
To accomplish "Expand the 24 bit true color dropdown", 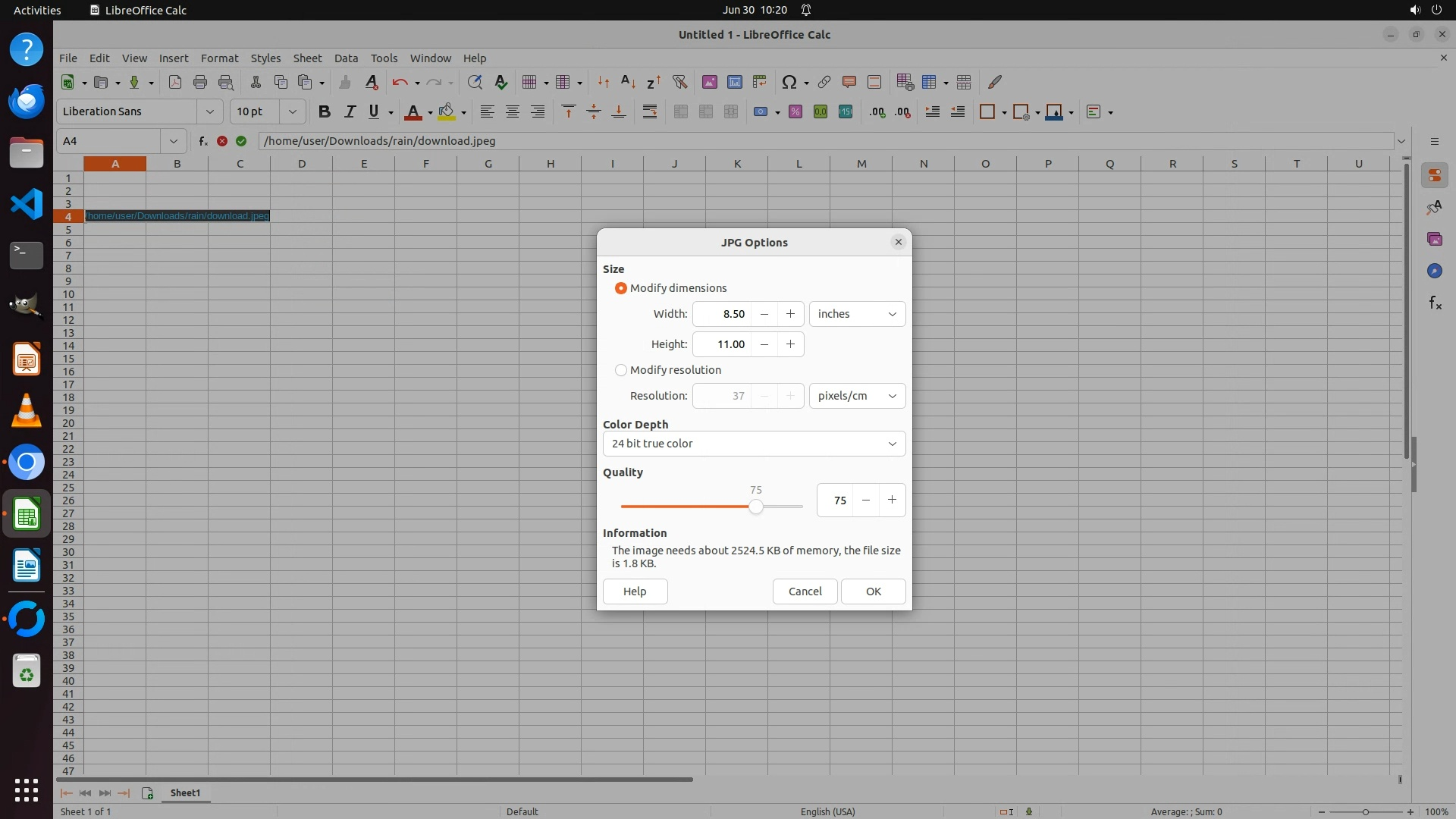I will [x=754, y=444].
